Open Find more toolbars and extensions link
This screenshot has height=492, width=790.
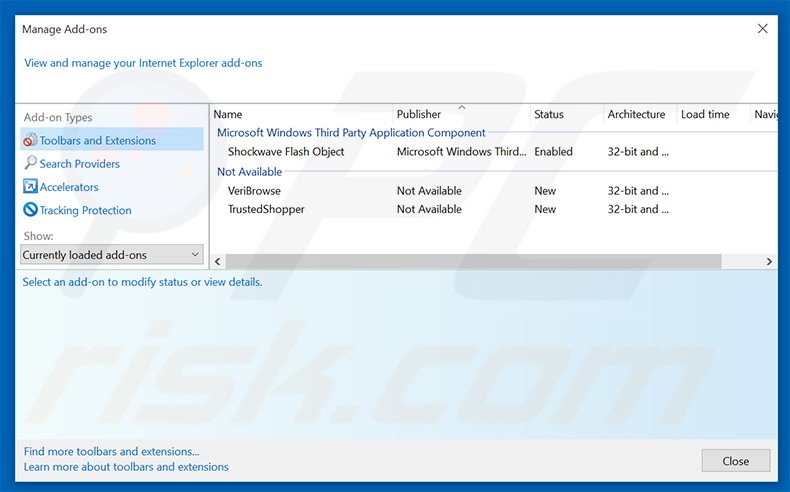111,451
